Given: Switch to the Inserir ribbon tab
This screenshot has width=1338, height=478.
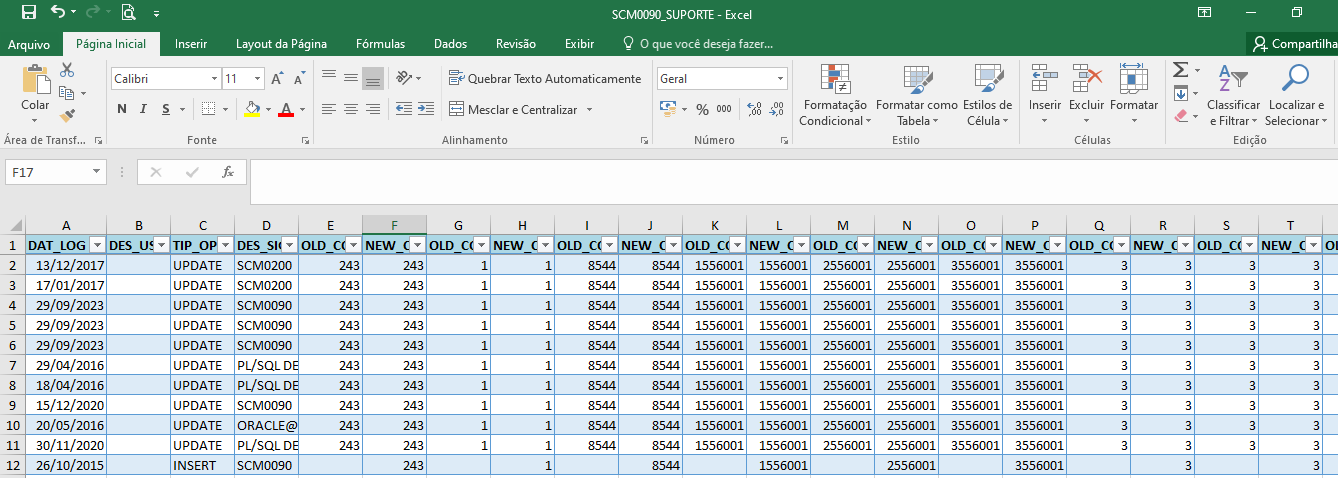Looking at the screenshot, I should [x=191, y=44].
